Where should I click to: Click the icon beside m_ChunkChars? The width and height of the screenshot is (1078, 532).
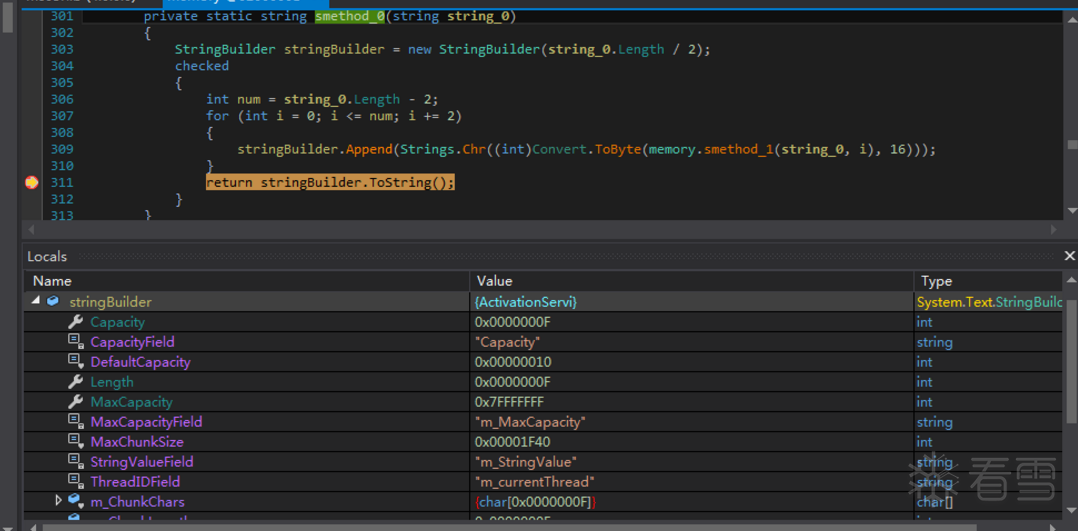click(75, 501)
